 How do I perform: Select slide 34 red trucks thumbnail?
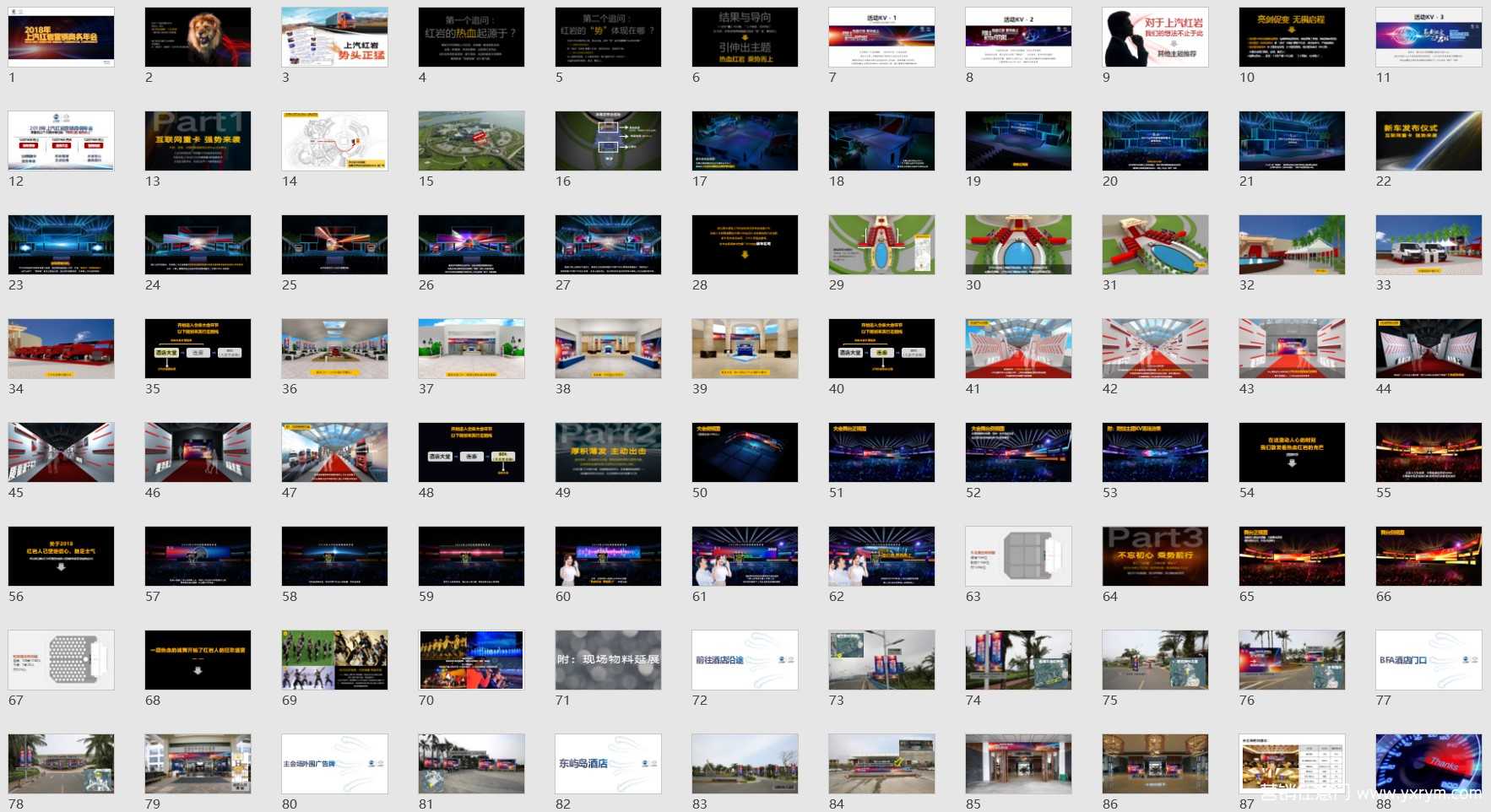pos(61,349)
